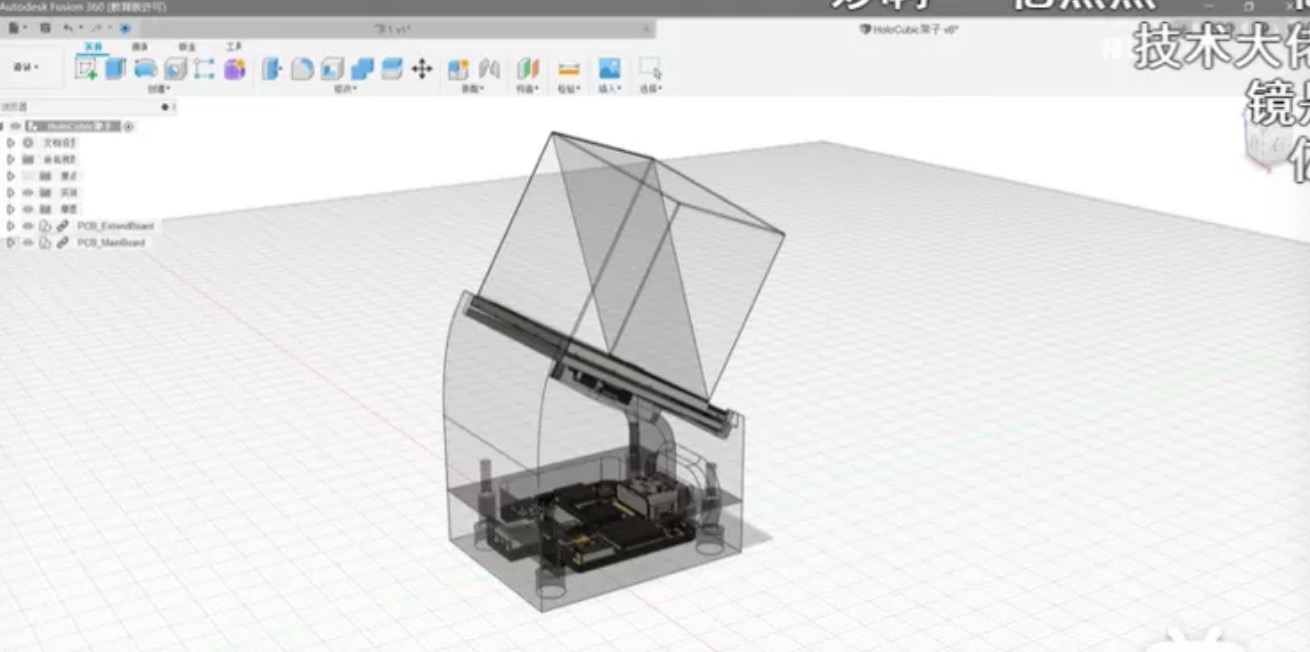
Task: Expand the PCB_MainBoard tree node
Action: tap(11, 243)
